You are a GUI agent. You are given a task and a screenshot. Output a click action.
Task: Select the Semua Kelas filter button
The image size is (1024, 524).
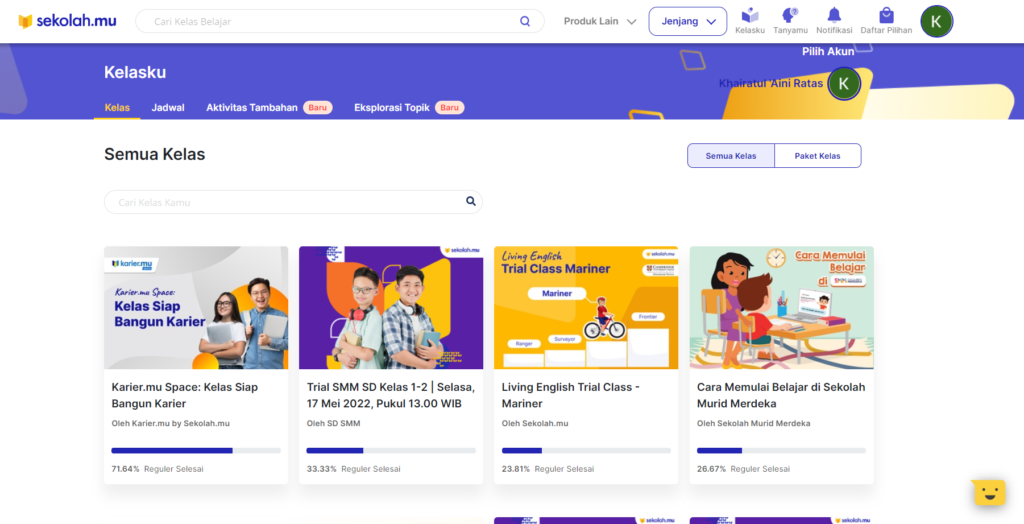[731, 156]
